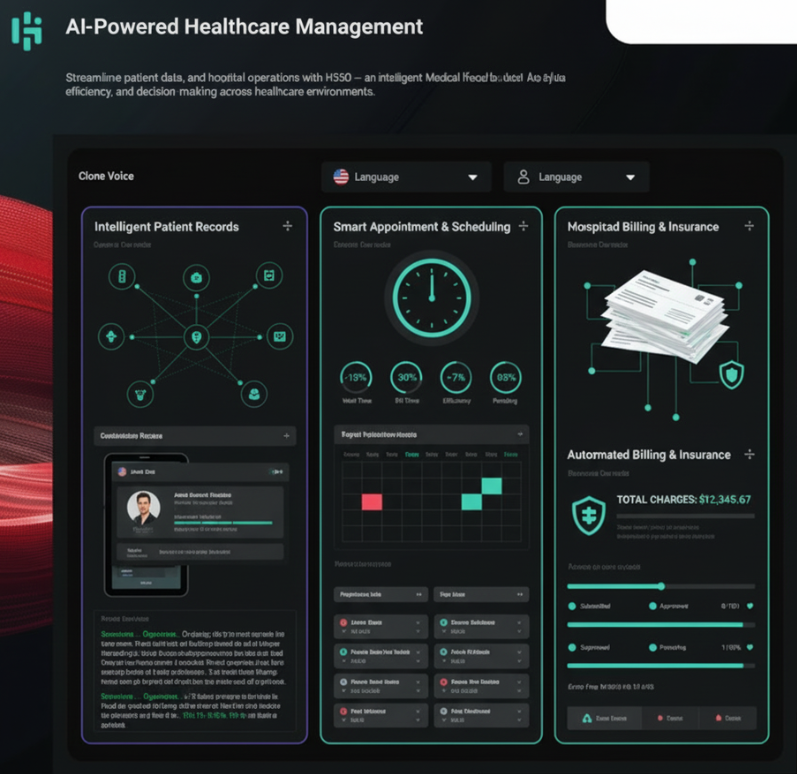Expand the Automated Billing & Insurance section
Viewport: 797px width, 774px height.
pos(749,455)
